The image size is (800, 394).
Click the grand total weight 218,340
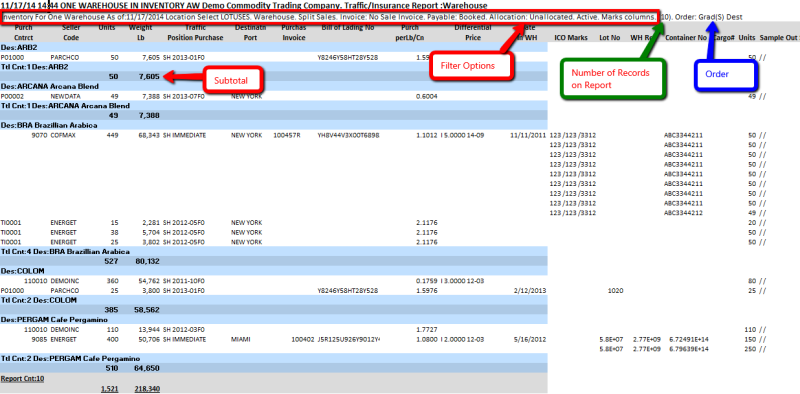[x=147, y=389]
